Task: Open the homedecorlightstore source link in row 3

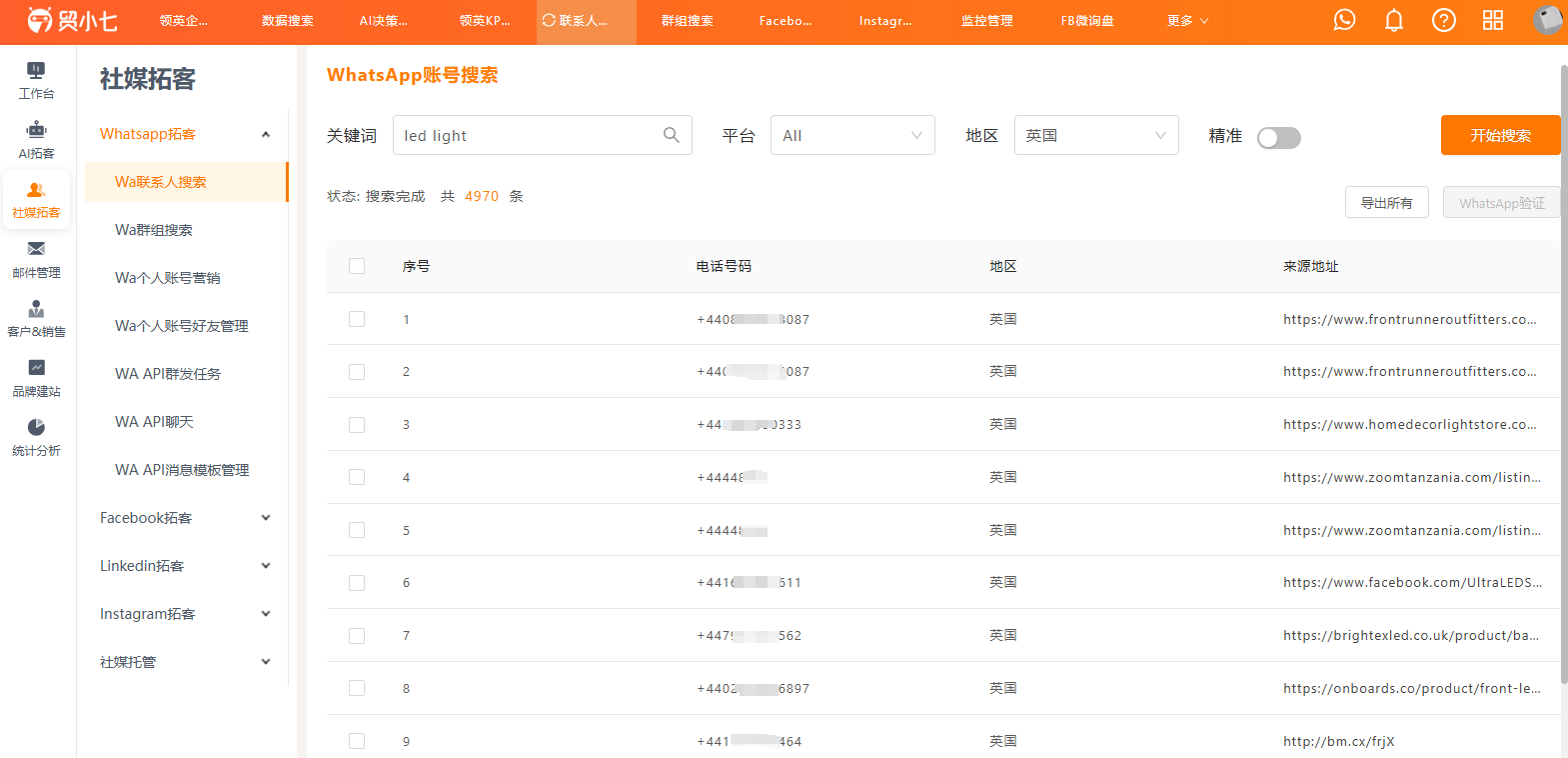Action: click(x=1410, y=424)
